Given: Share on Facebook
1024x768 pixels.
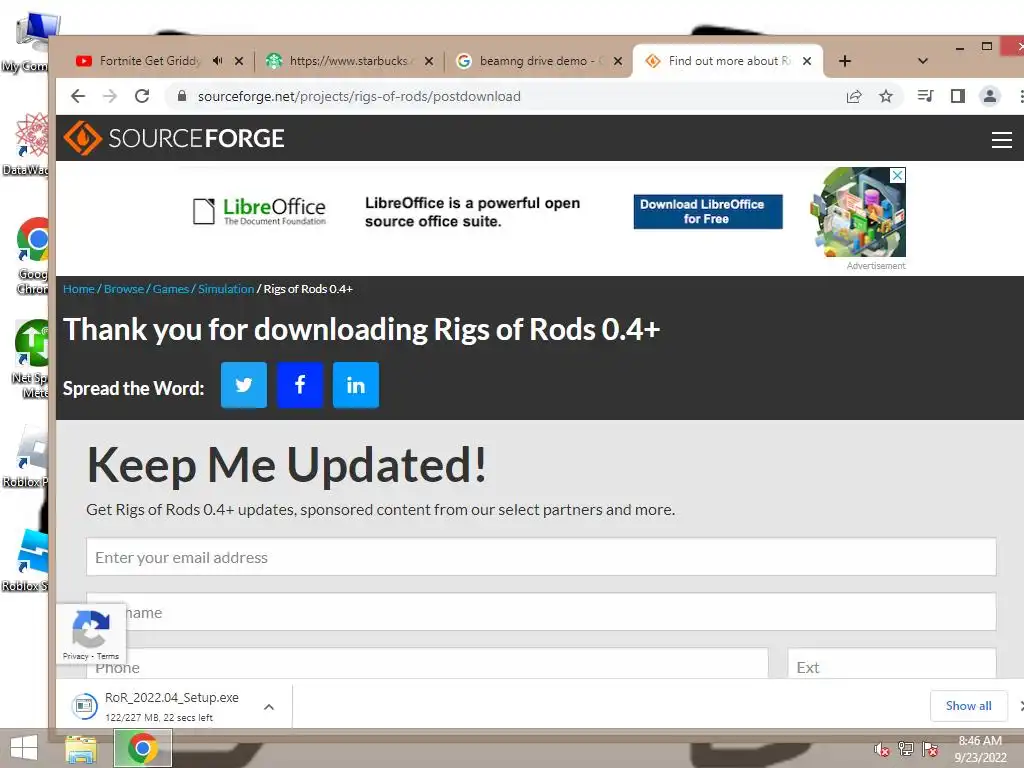Looking at the screenshot, I should (300, 385).
